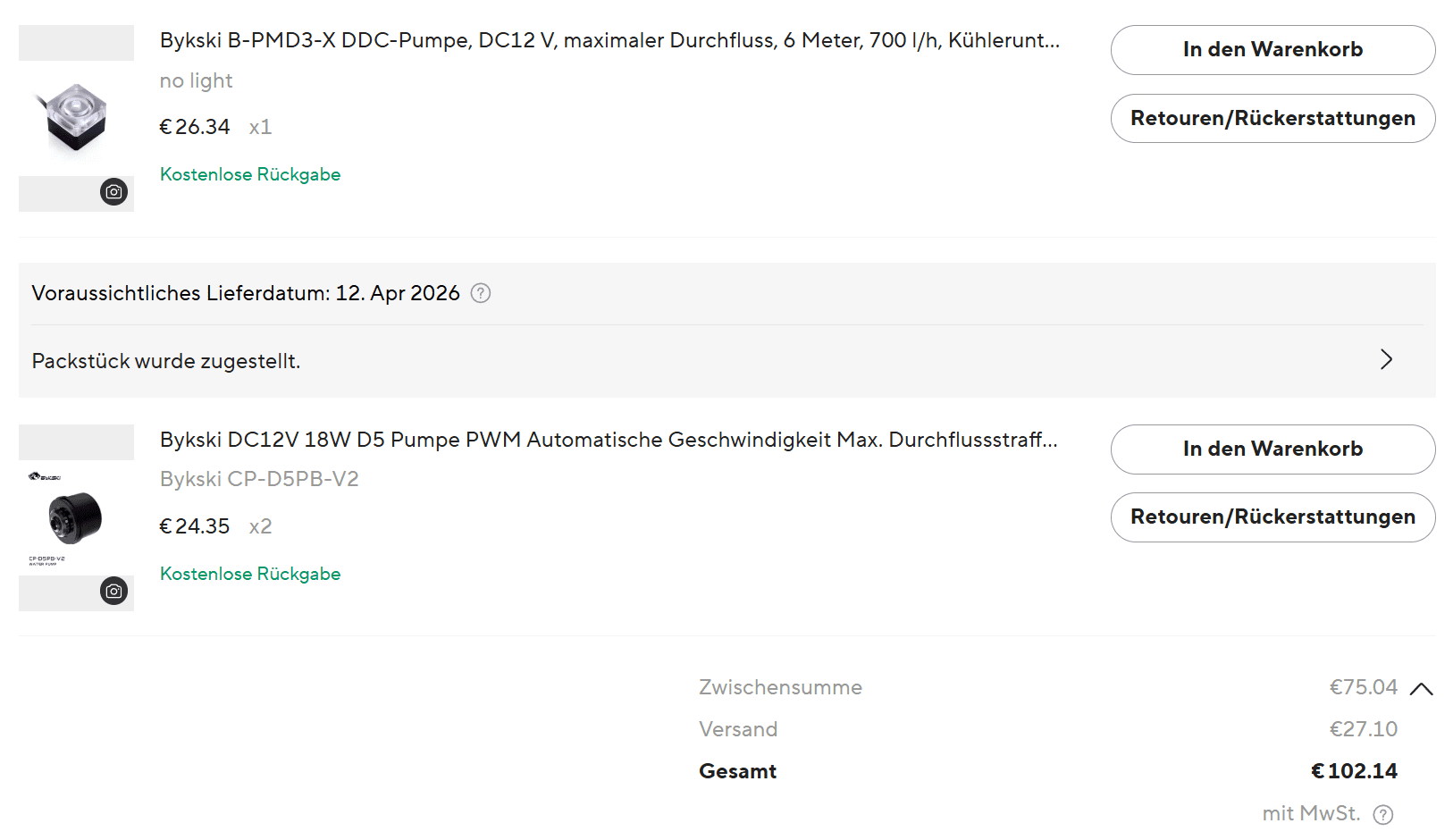Image resolution: width=1453 pixels, height=840 pixels.
Task: Add the B-PMD3-X DDC pump to cart
Action: click(x=1272, y=50)
